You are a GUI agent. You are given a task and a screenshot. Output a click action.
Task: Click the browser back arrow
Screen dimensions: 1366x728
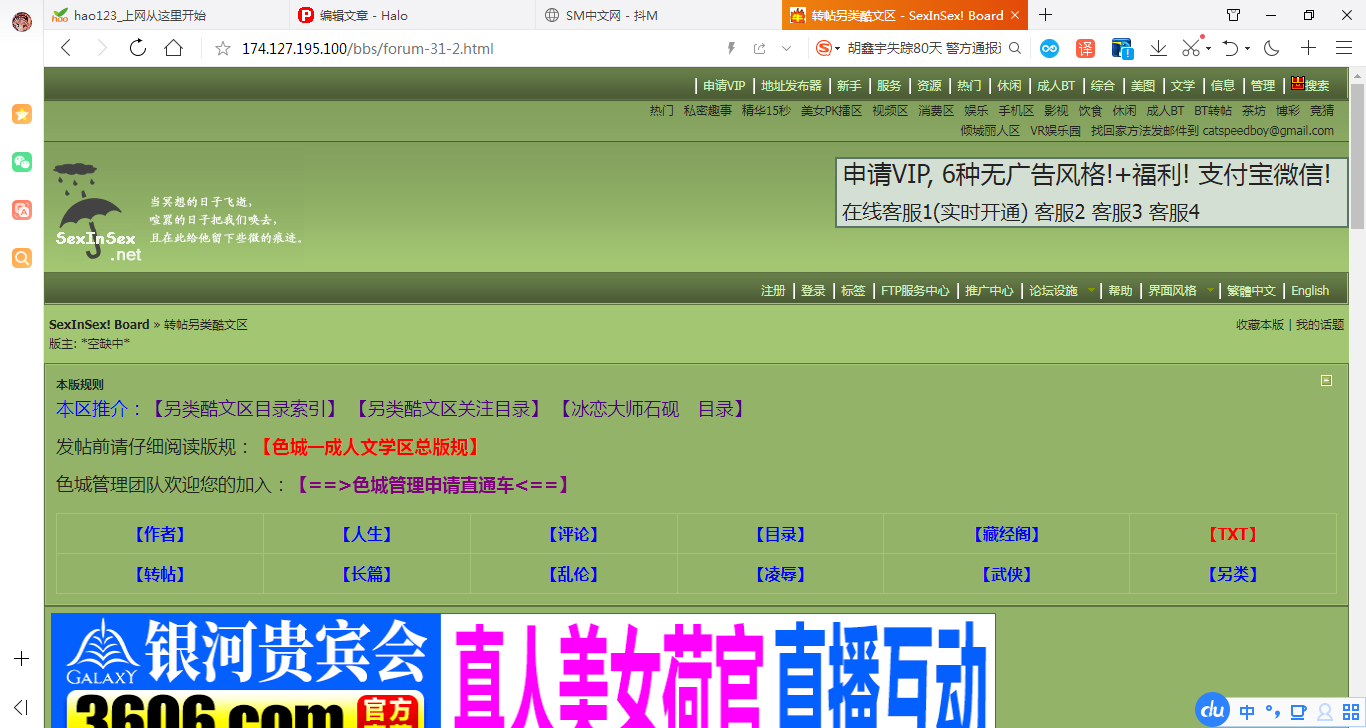66,48
